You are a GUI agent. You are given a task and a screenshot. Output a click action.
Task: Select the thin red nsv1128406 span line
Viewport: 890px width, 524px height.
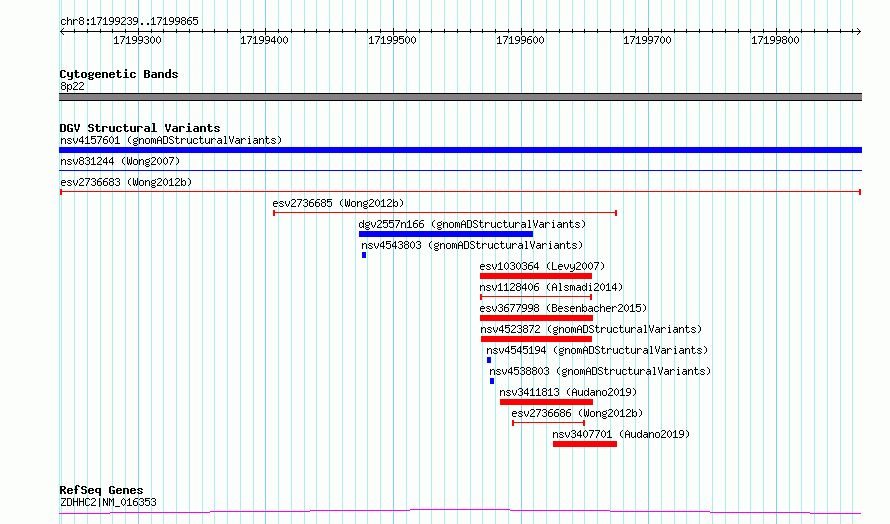[x=536, y=297]
